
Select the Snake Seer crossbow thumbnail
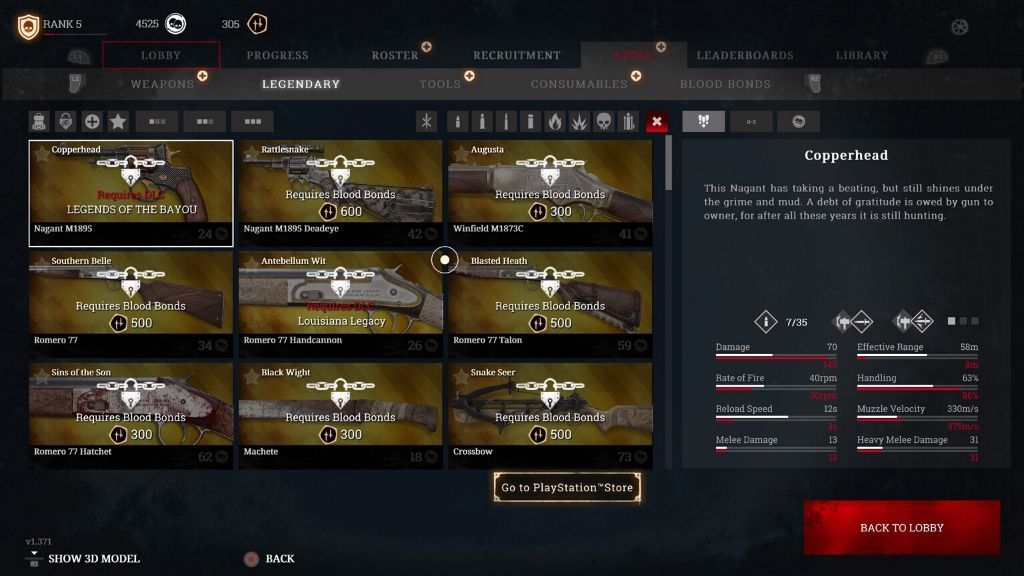550,415
